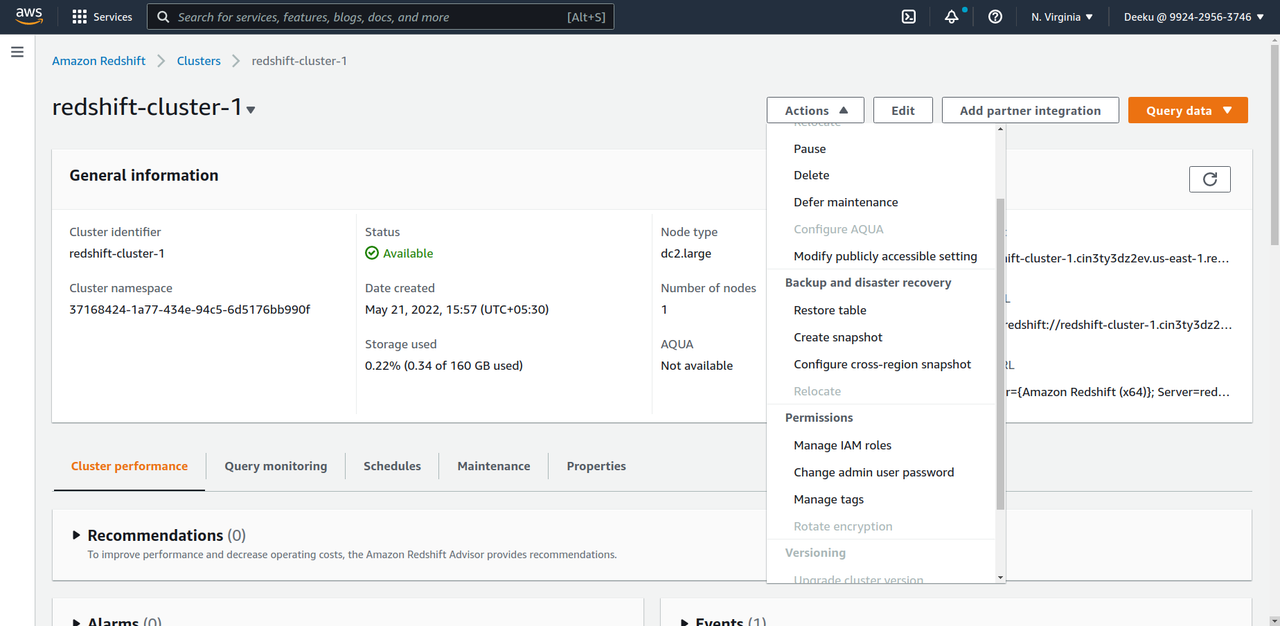This screenshot has height=626, width=1280.
Task: Refresh General information with reload icon
Action: point(1210,179)
